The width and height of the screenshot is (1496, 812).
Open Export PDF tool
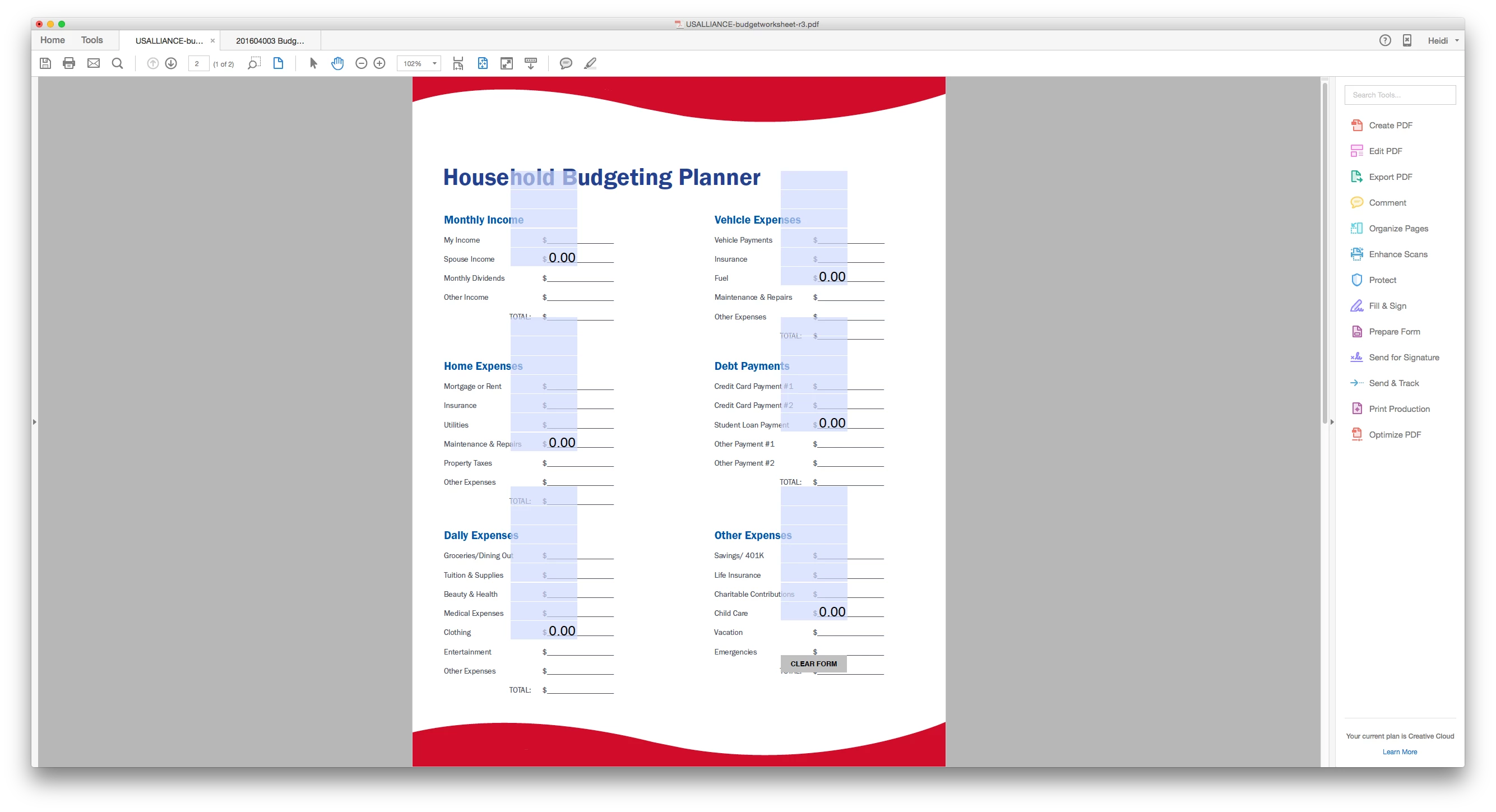click(1390, 177)
